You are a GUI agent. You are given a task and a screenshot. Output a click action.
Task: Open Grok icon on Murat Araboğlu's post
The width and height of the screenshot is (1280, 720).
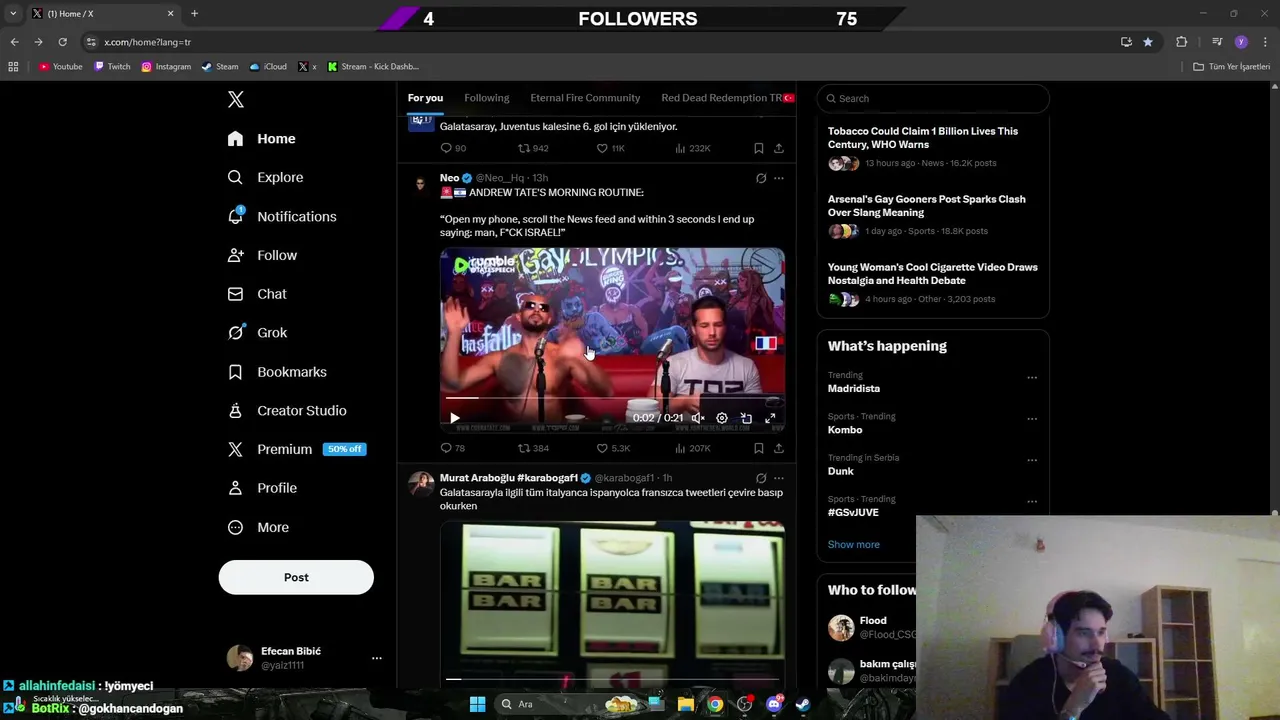(761, 478)
